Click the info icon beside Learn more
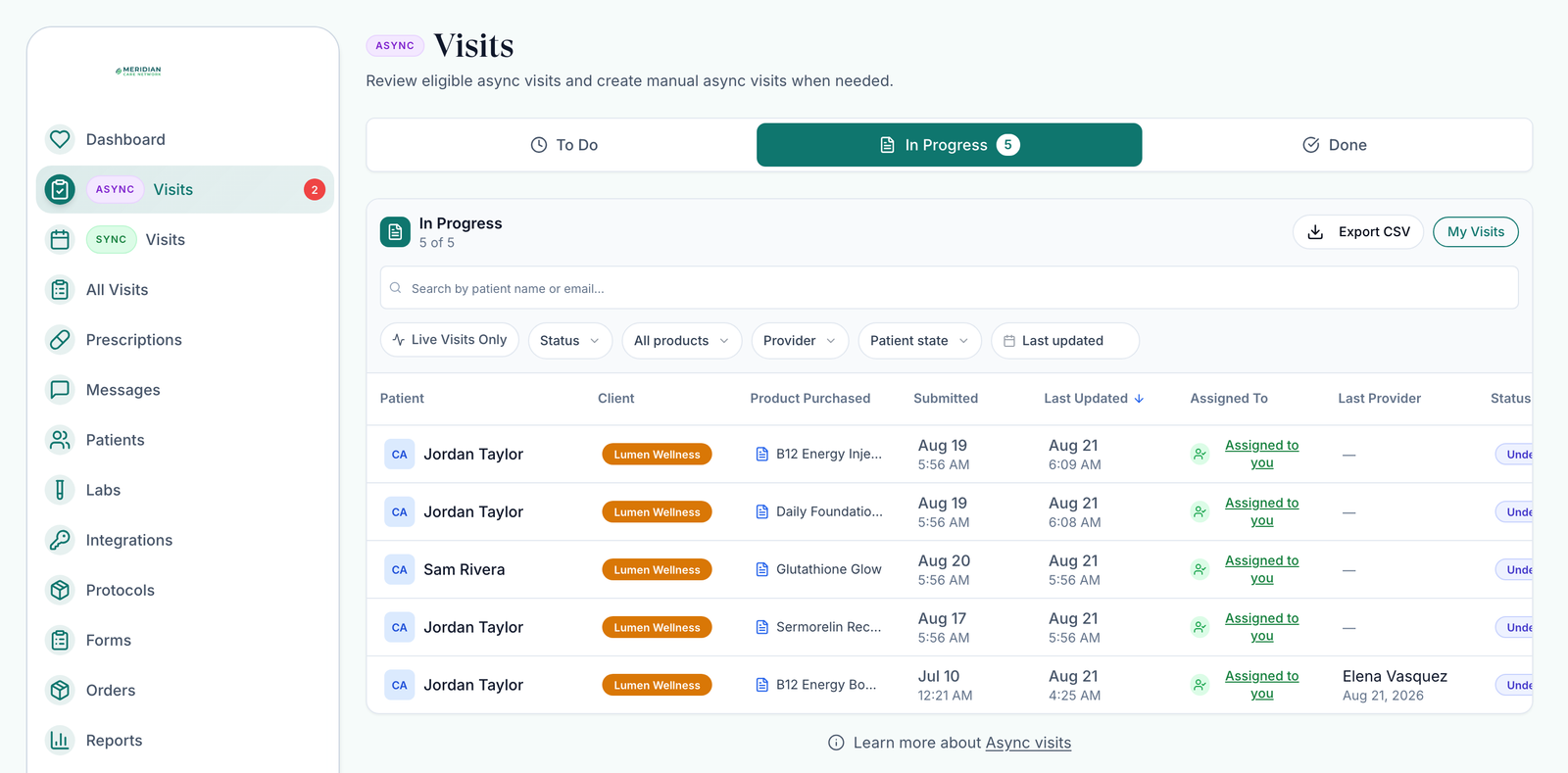This screenshot has width=1568, height=773. point(836,743)
